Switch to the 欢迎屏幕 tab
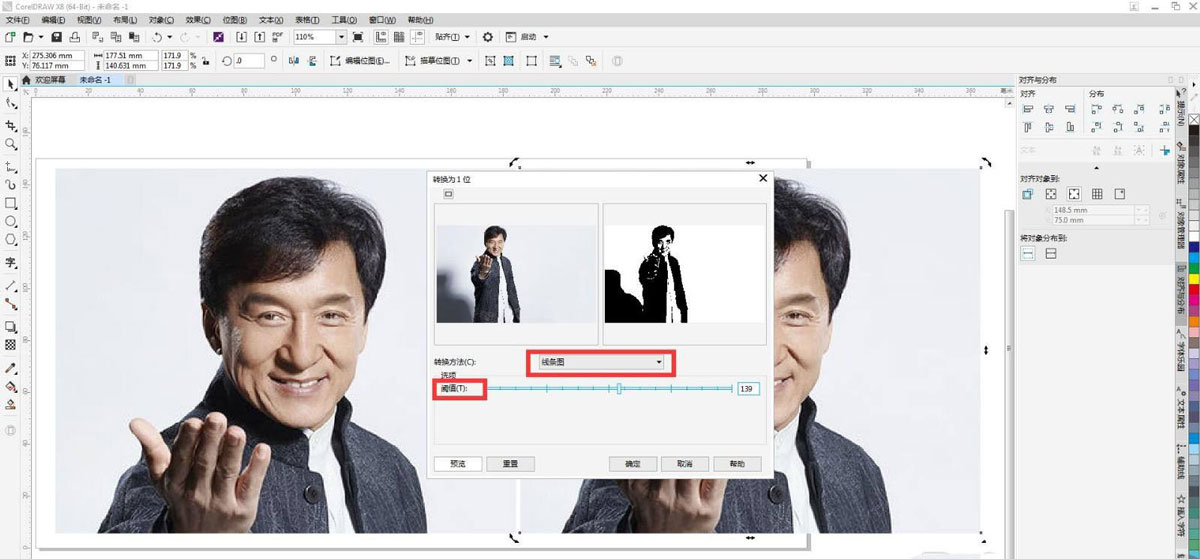1200x559 pixels. pyautogui.click(x=49, y=80)
